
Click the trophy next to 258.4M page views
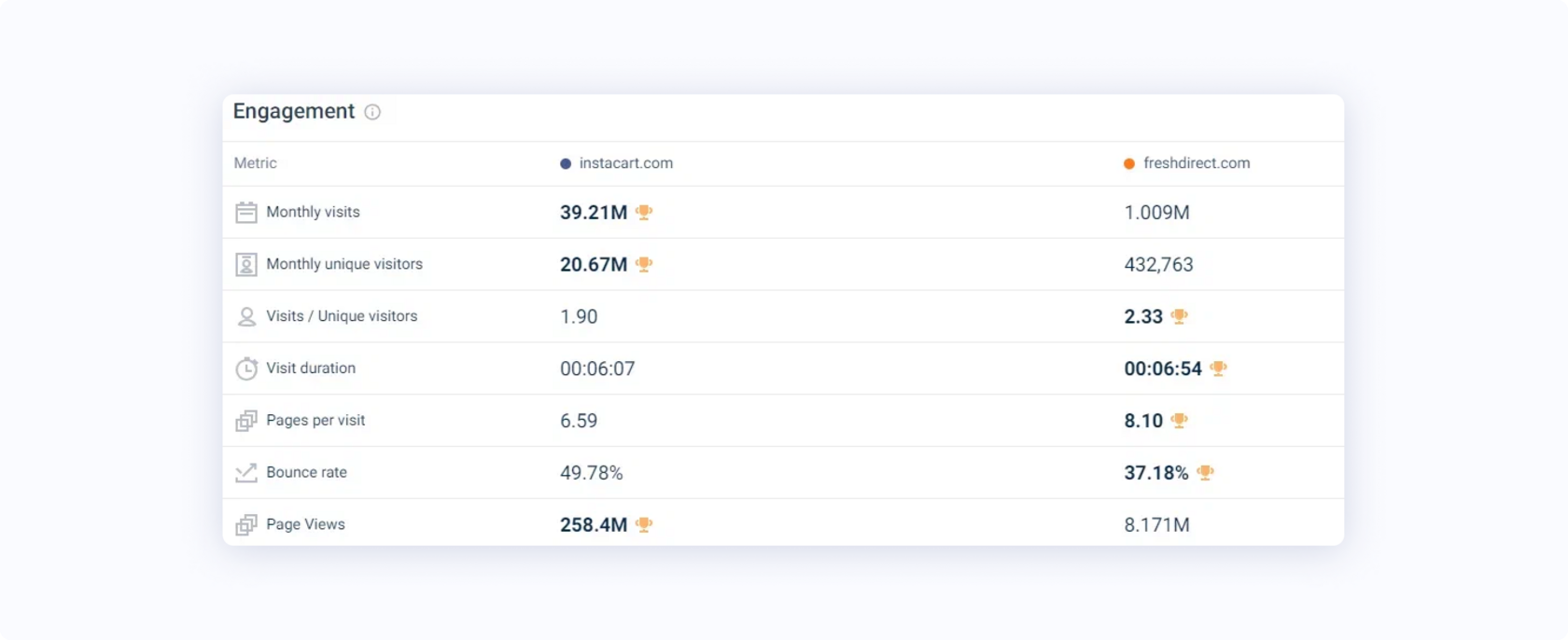point(644,525)
